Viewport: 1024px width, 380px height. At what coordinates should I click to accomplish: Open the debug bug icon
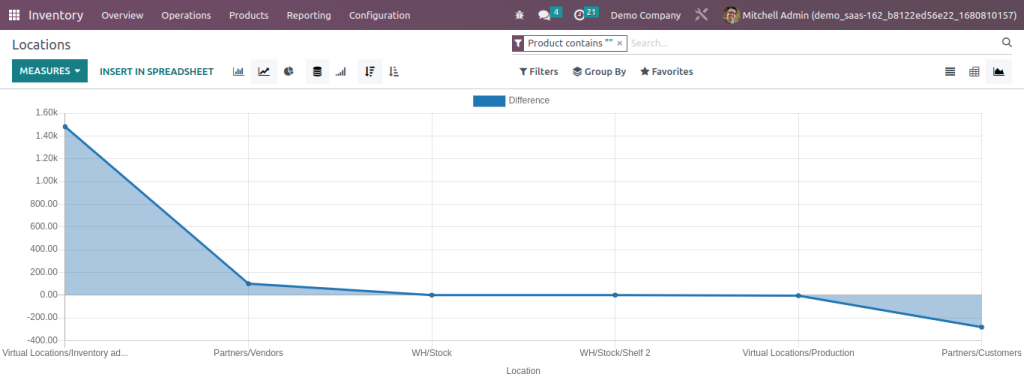tap(519, 15)
